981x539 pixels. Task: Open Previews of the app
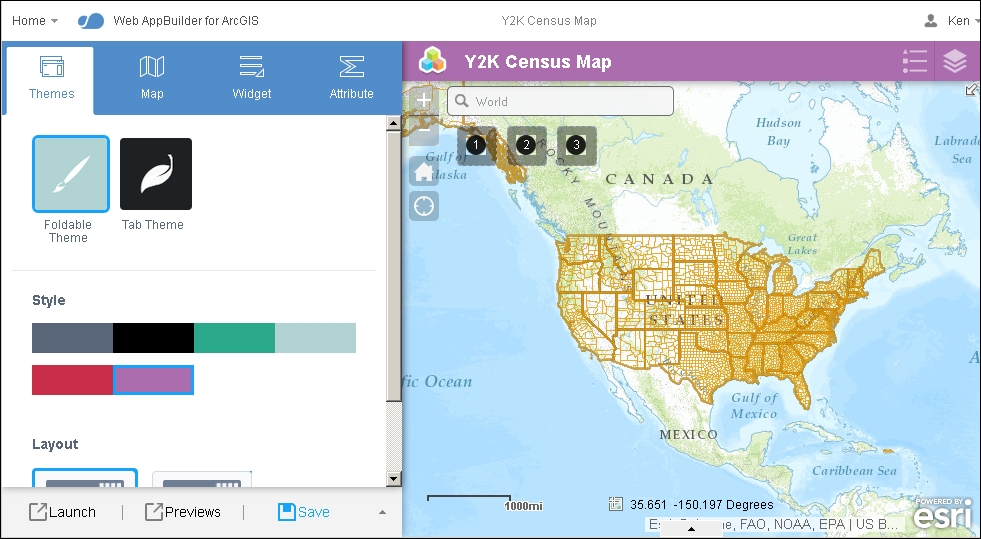(x=183, y=512)
